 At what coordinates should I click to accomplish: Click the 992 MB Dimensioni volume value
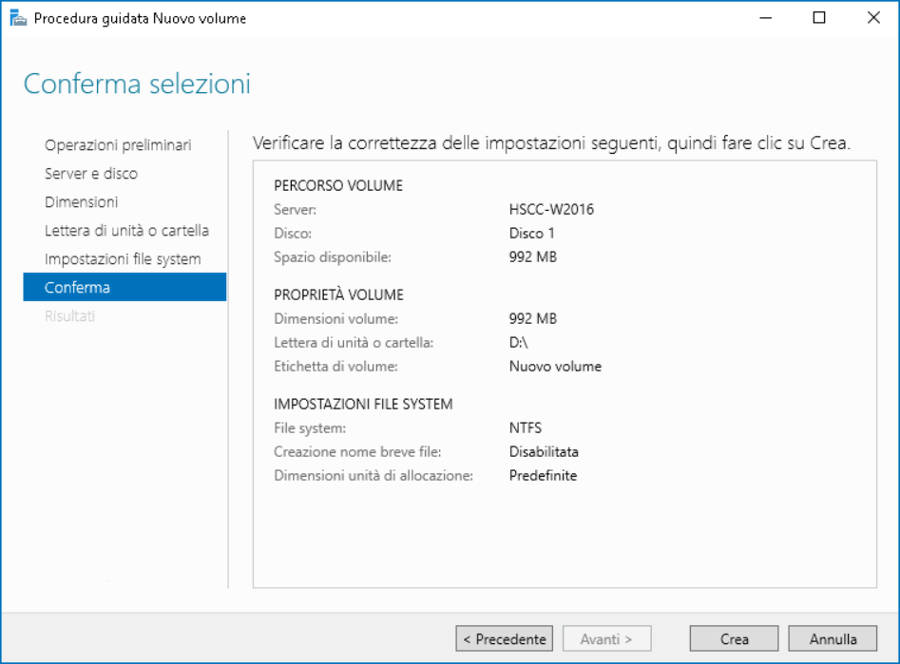click(x=533, y=319)
